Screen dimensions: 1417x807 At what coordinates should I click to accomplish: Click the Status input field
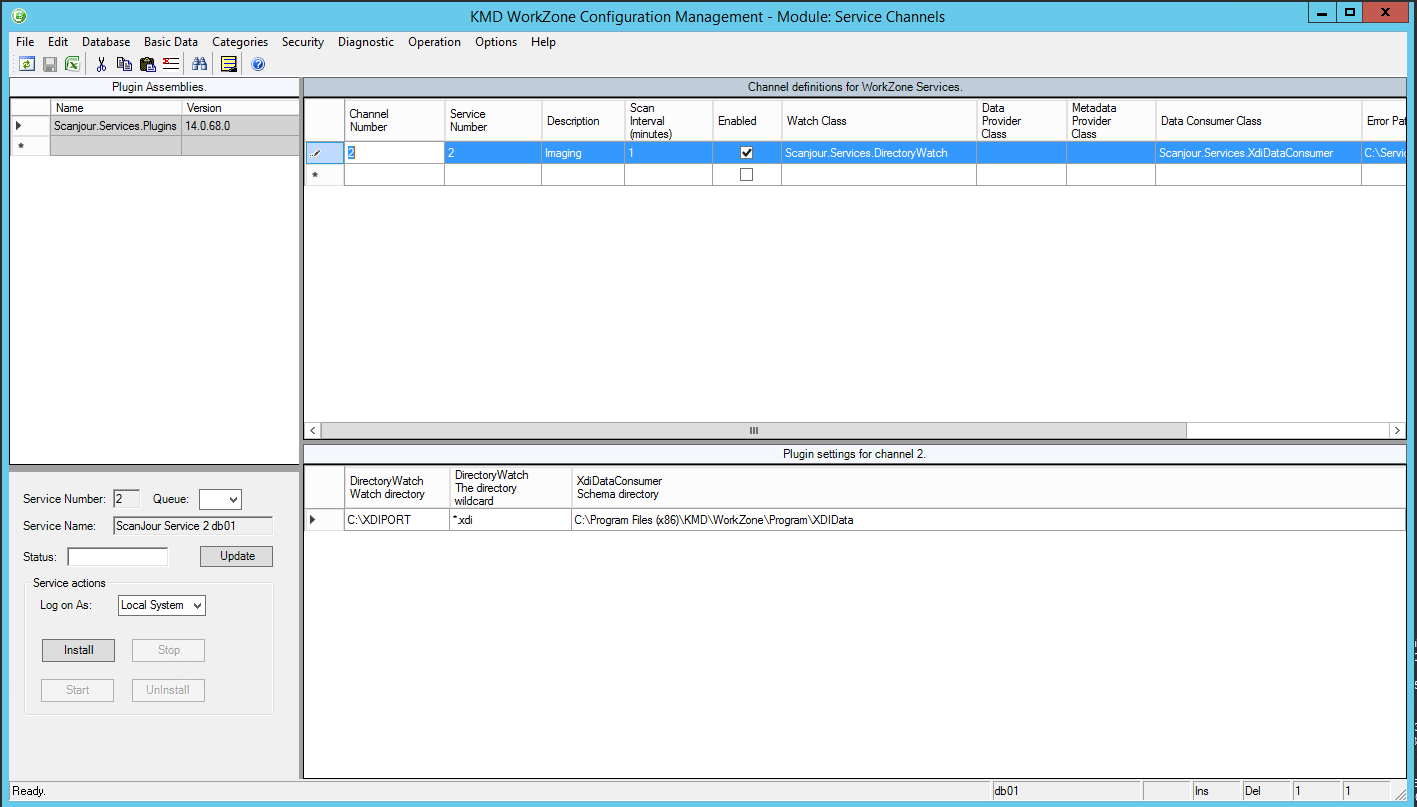tap(118, 557)
